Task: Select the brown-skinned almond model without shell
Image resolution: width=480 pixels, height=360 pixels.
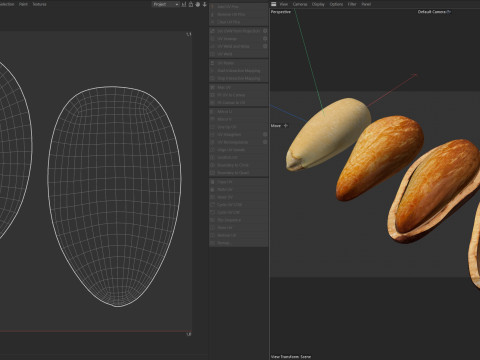Action: [379, 157]
